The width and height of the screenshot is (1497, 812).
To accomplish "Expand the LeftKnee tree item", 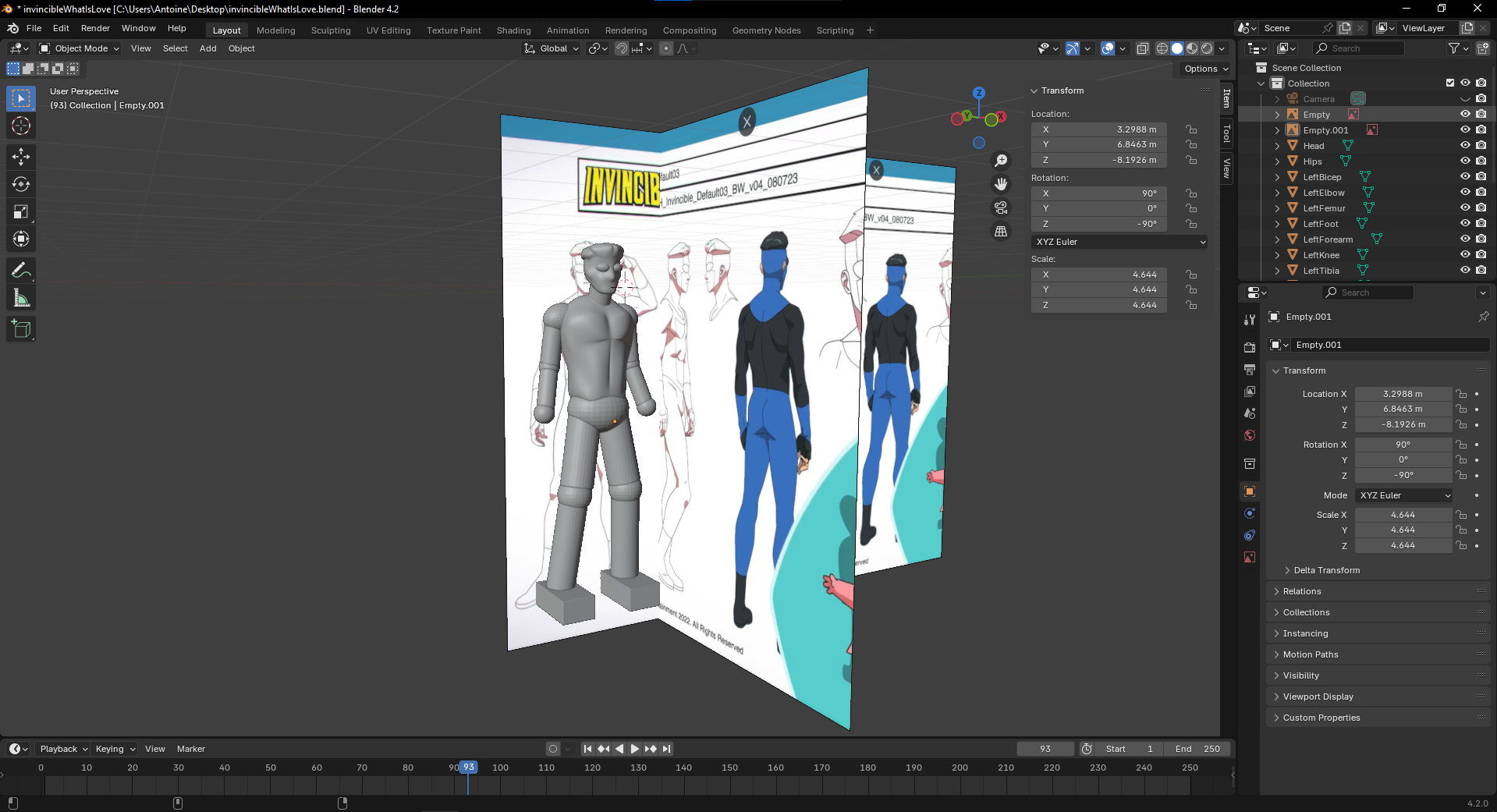I will point(1277,255).
